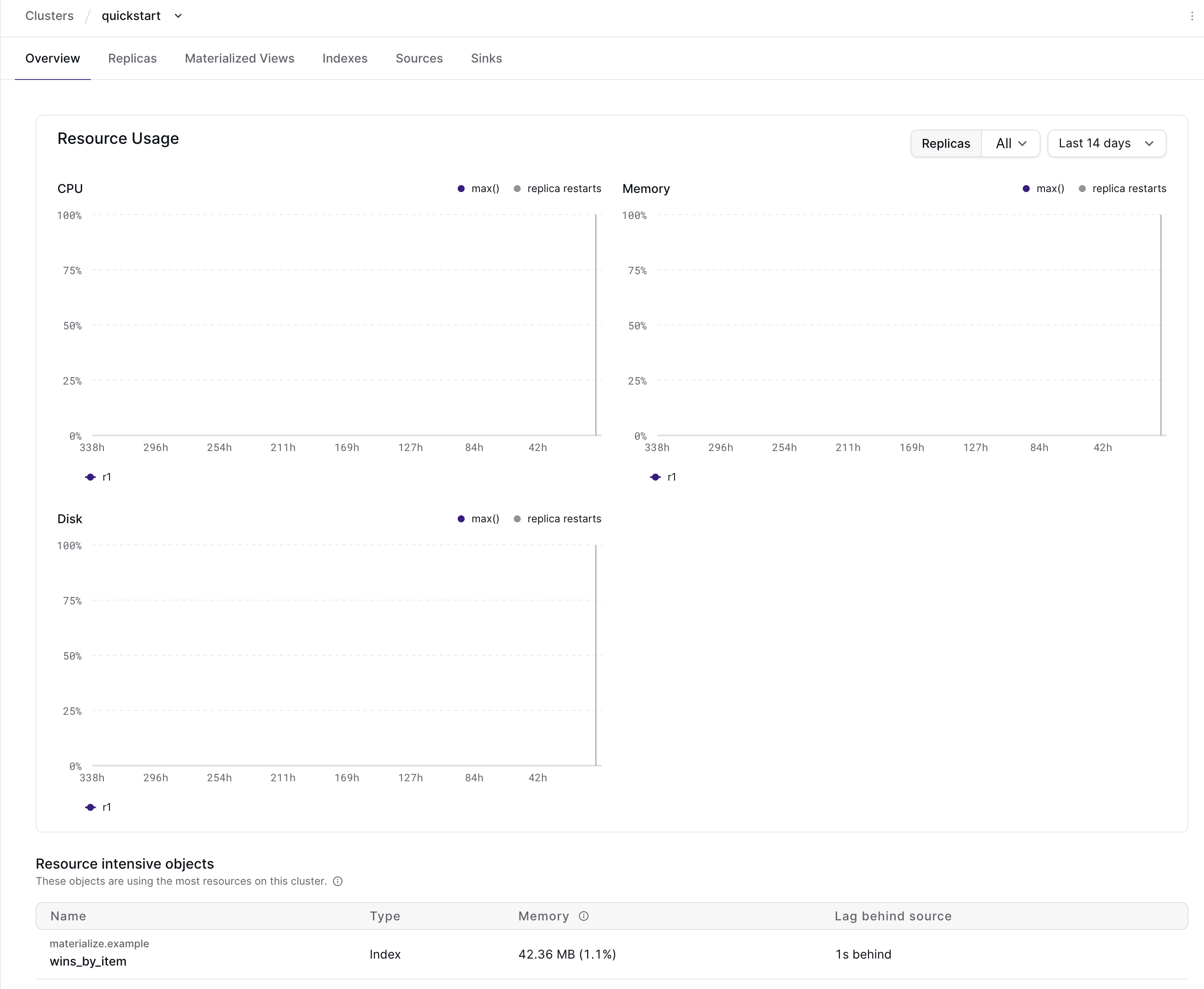
Task: Select the Overview tab
Action: (53, 58)
